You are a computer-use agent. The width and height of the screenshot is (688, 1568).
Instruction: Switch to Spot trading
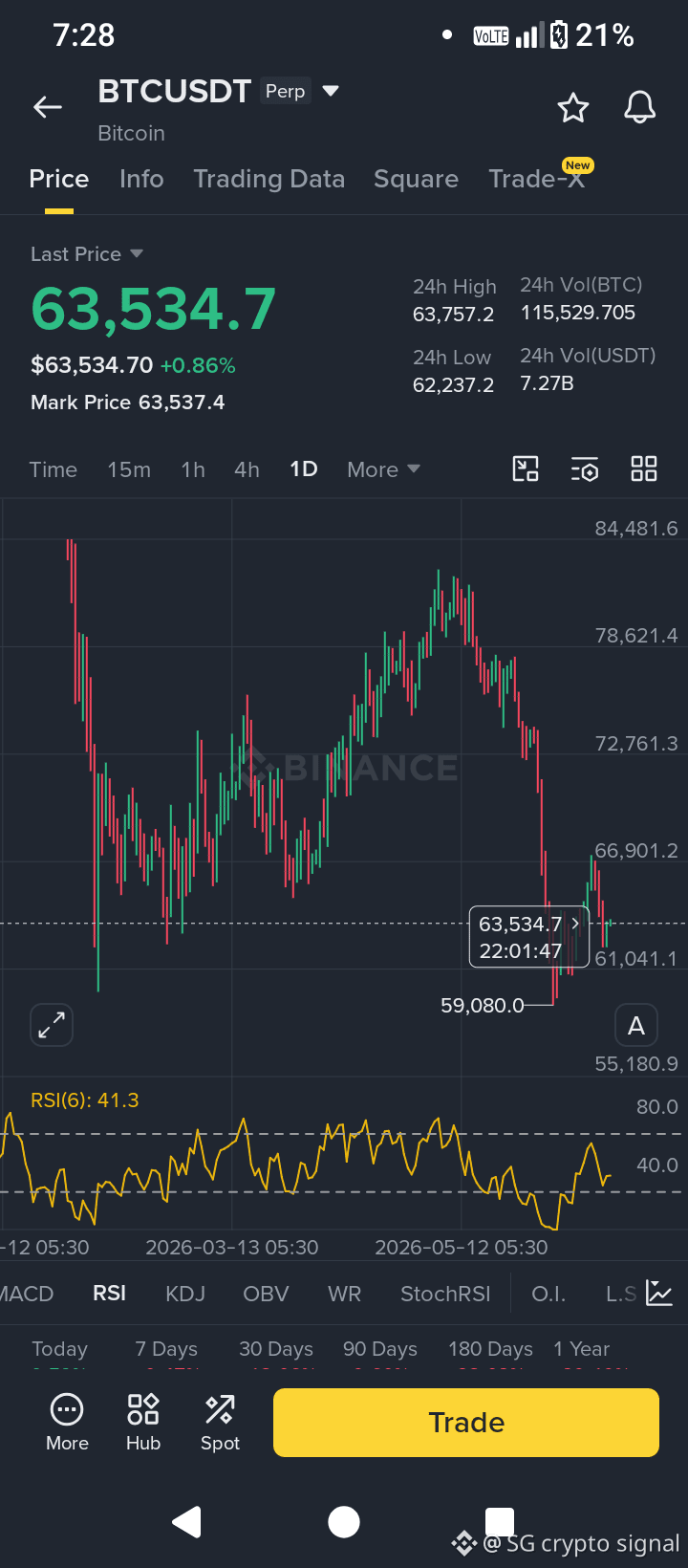click(220, 1423)
